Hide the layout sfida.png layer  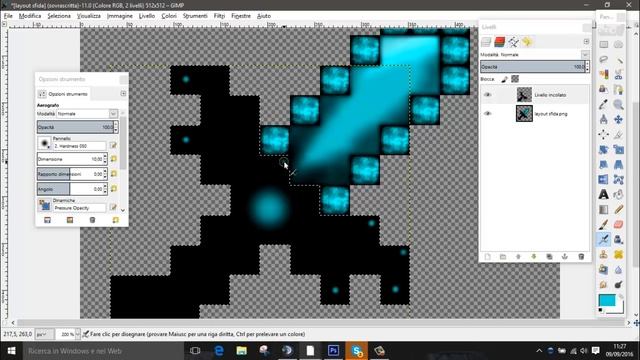[x=487, y=113]
